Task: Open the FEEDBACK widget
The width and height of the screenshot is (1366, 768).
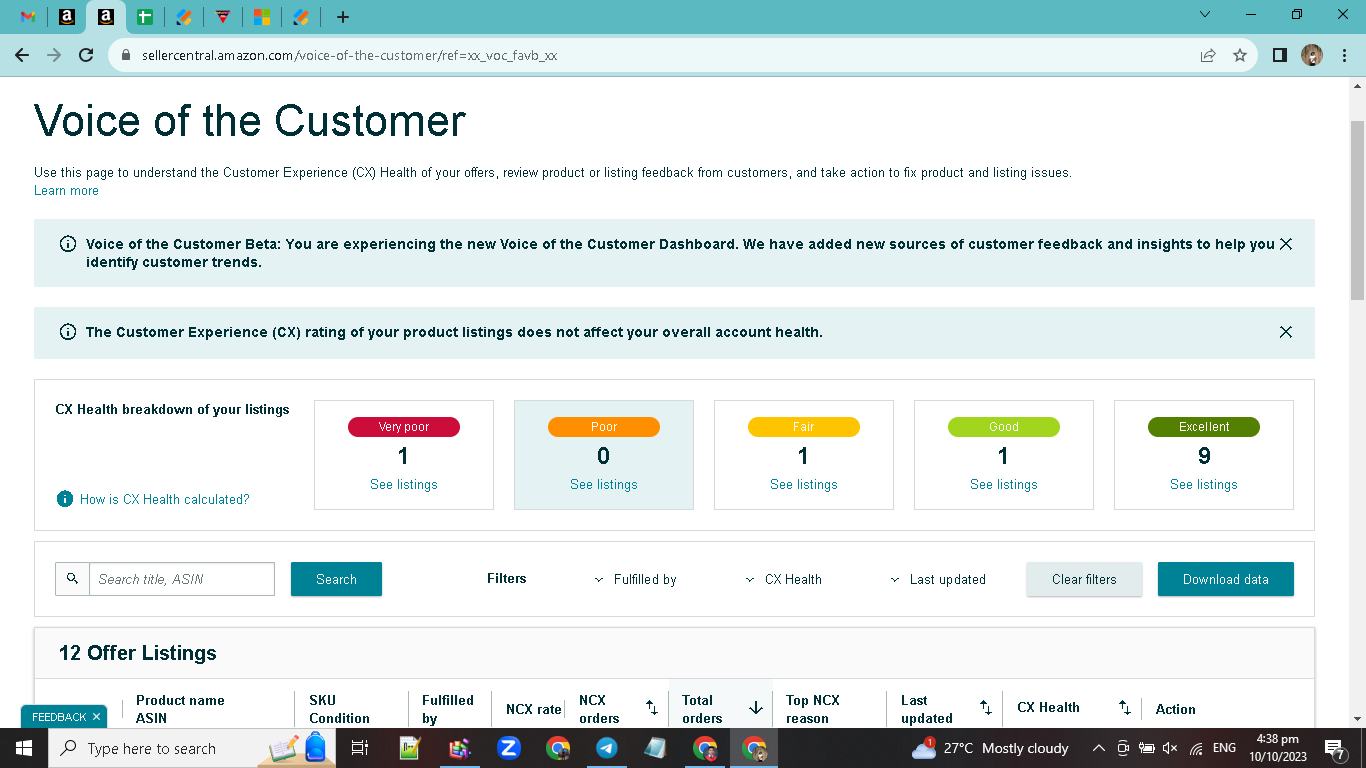Action: [59, 717]
